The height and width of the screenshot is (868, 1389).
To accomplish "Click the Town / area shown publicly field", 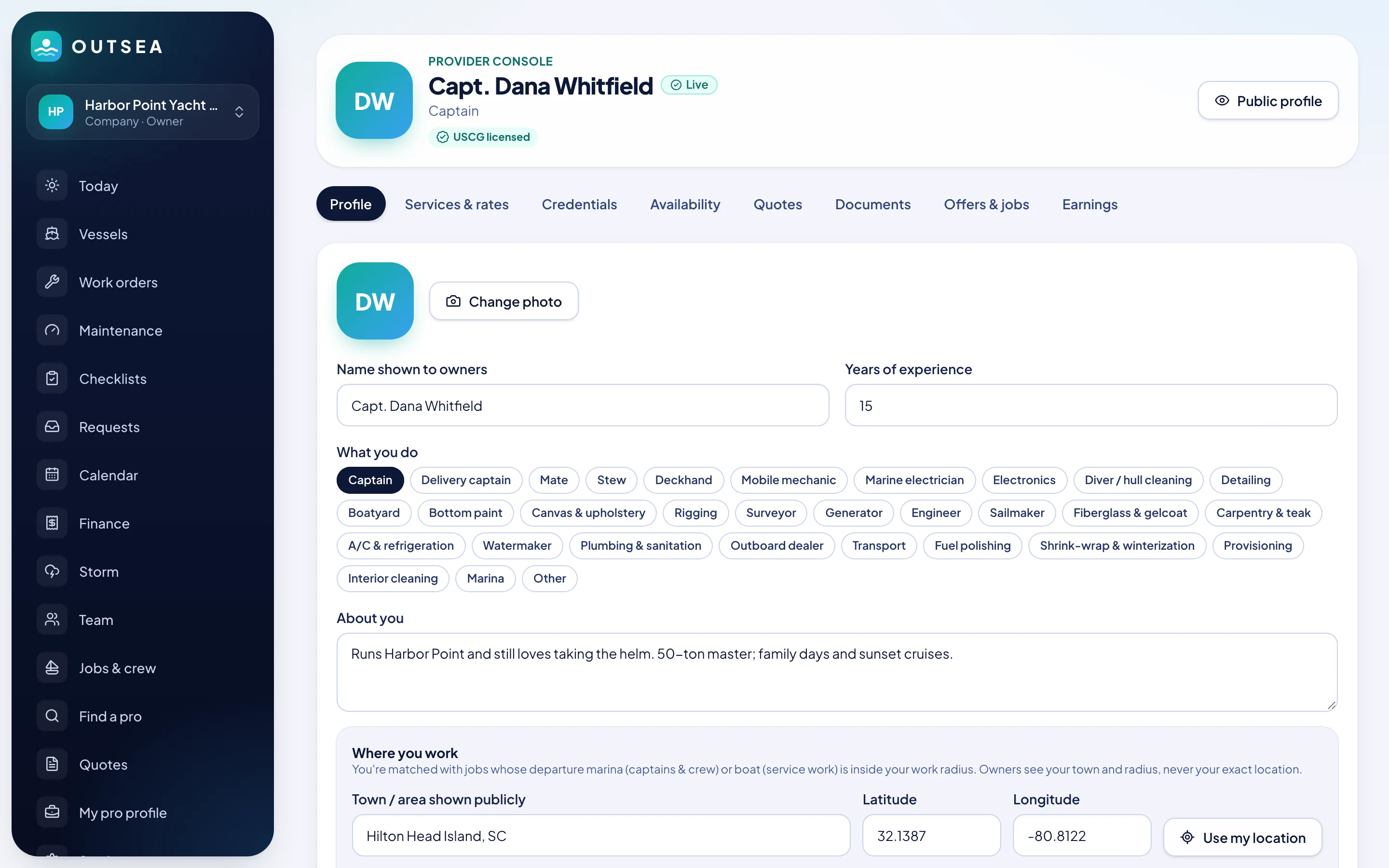I will click(x=600, y=835).
